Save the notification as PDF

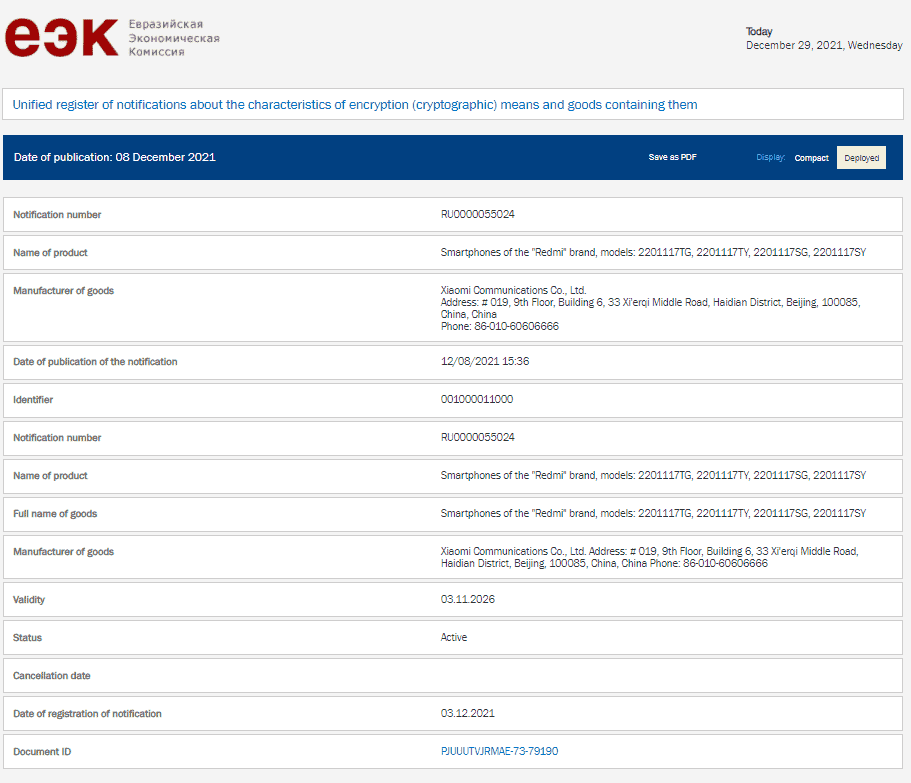point(672,157)
